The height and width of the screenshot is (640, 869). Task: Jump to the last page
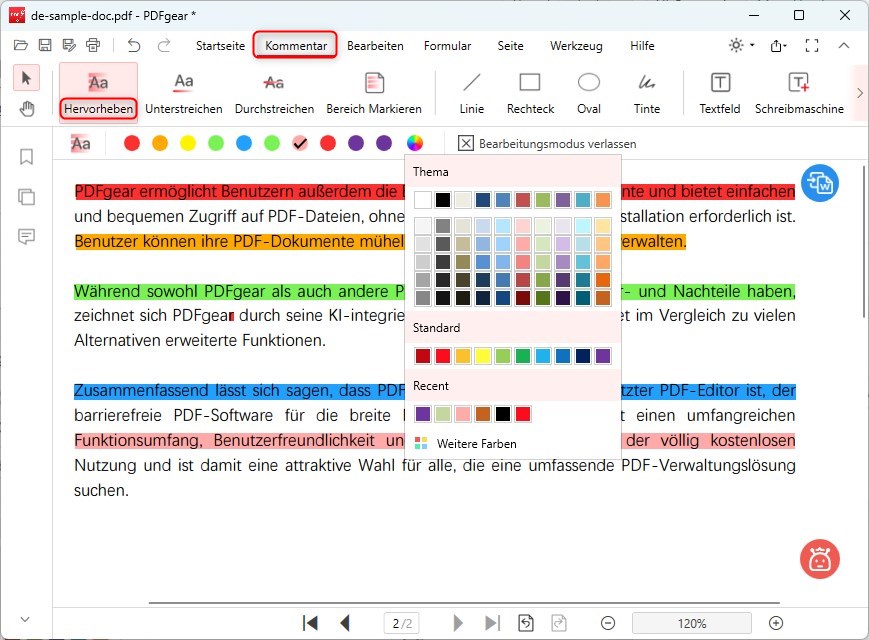coord(492,623)
